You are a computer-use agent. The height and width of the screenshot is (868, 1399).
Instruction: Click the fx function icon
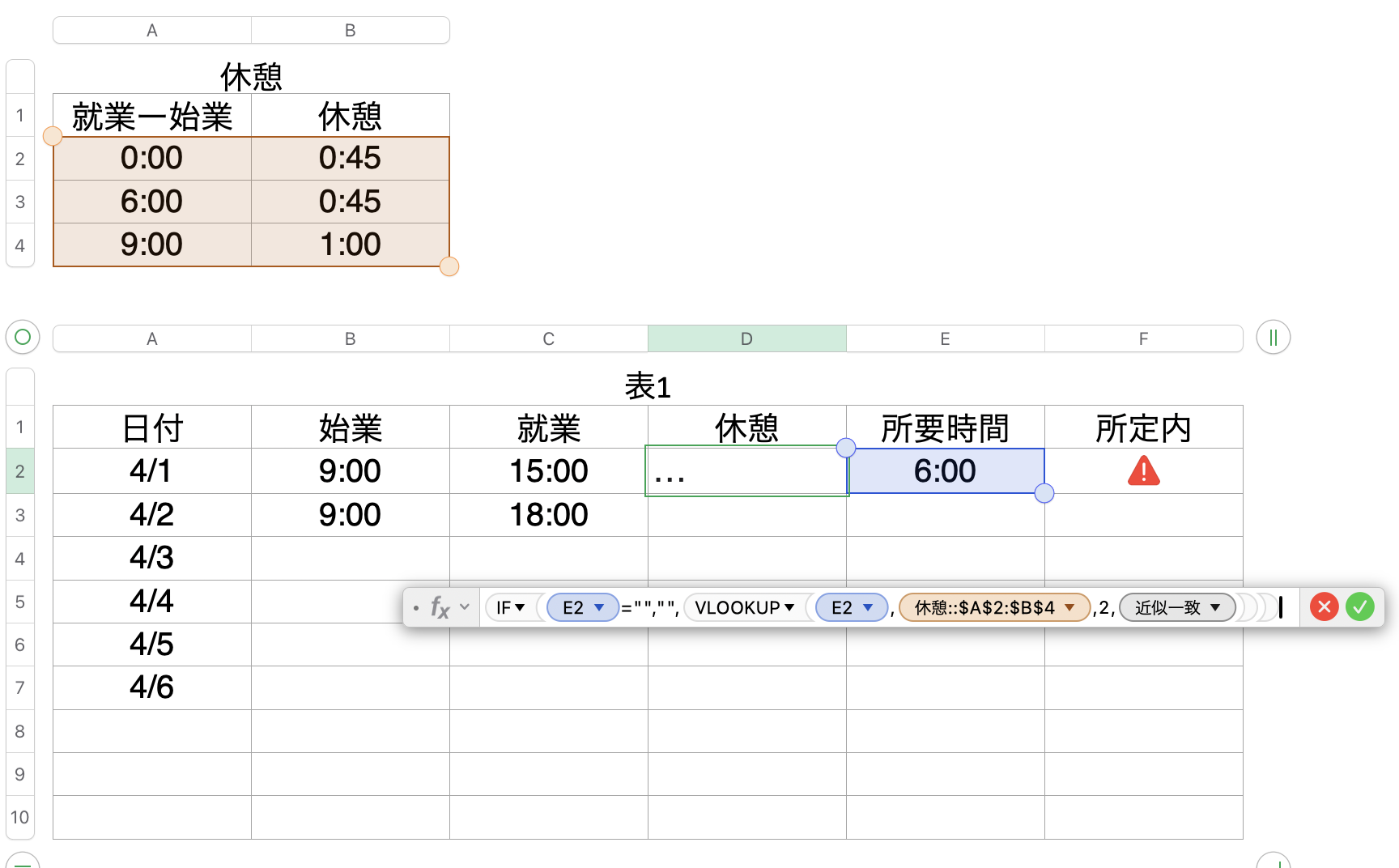point(440,607)
